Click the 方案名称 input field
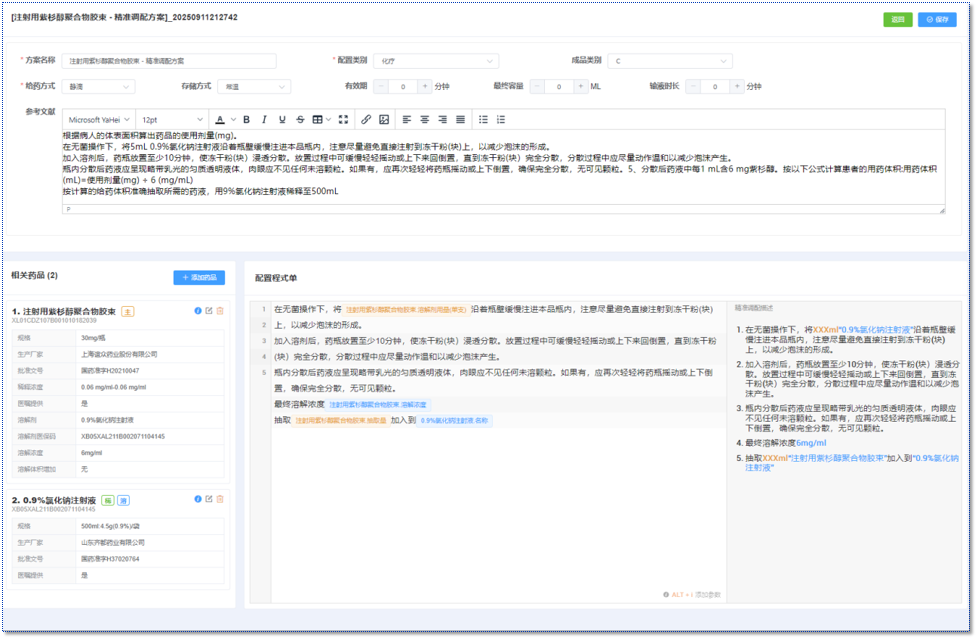Image resolution: width=978 pixels, height=639 pixels. pos(170,61)
